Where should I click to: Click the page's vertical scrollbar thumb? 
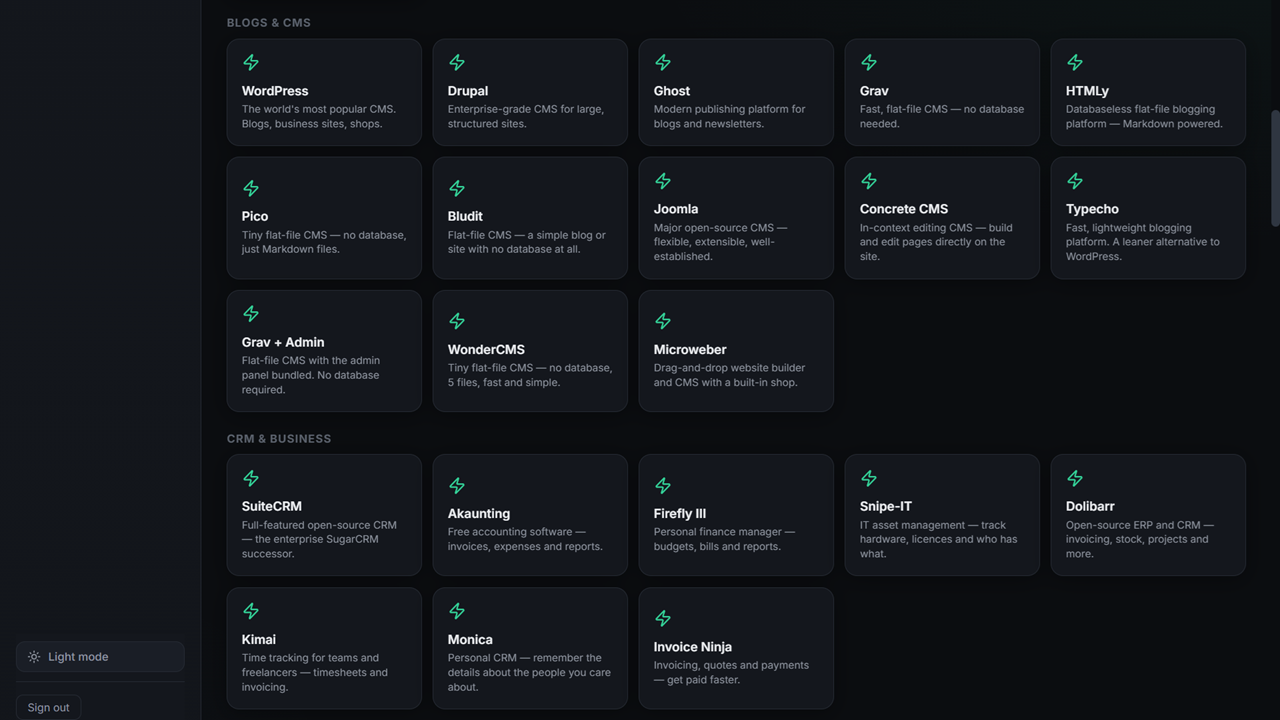[1275, 168]
